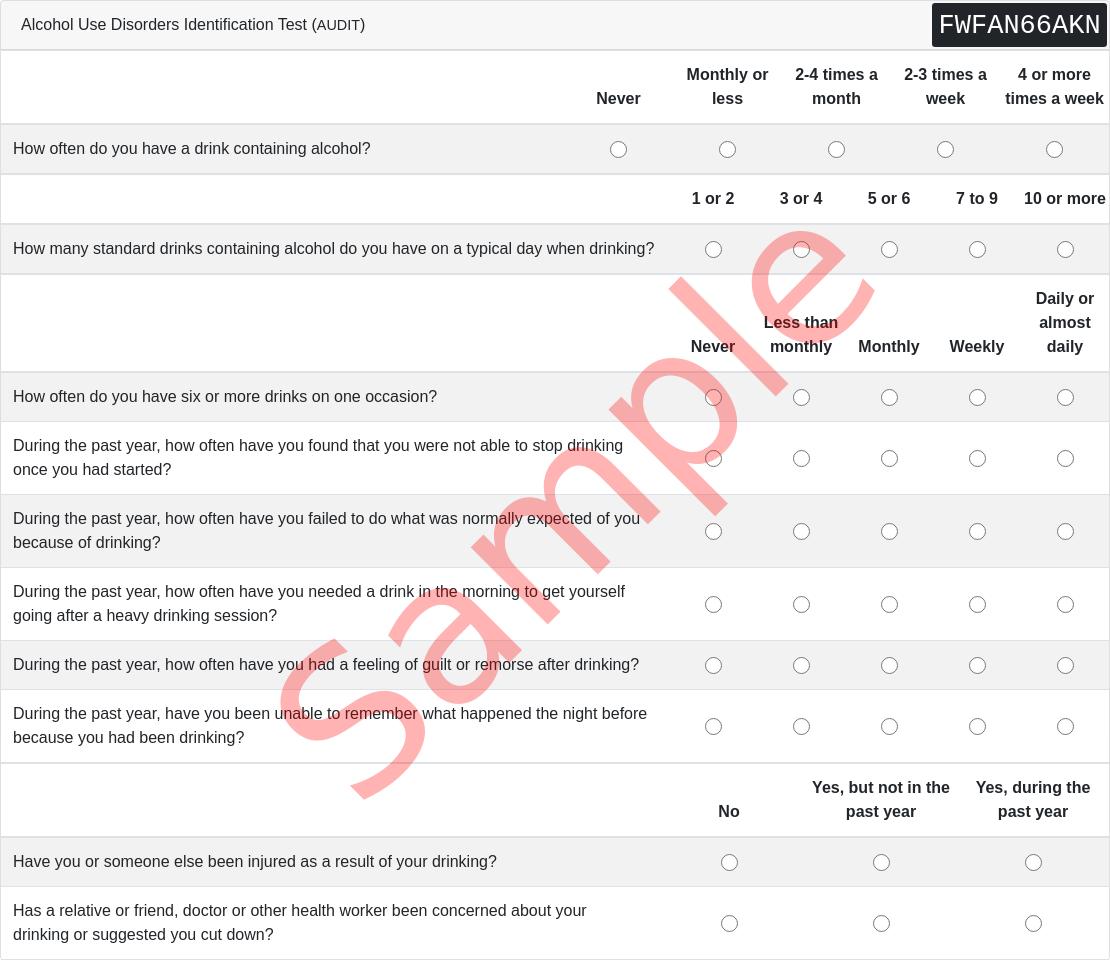Choose '2-4 times a month' for drink frequency
Screen dimensions: 1110x960
(x=836, y=149)
